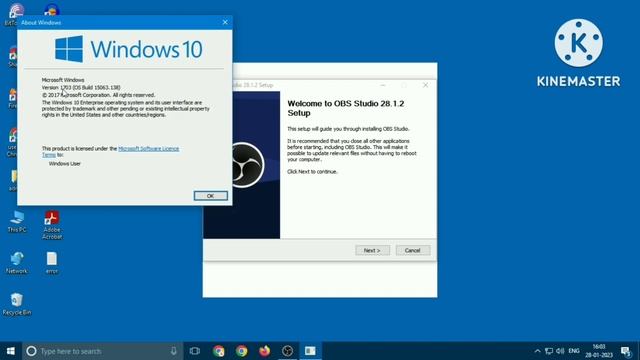This screenshot has width=640, height=360.
Task: Open first Chrome icon with profile badge
Action: point(219,351)
